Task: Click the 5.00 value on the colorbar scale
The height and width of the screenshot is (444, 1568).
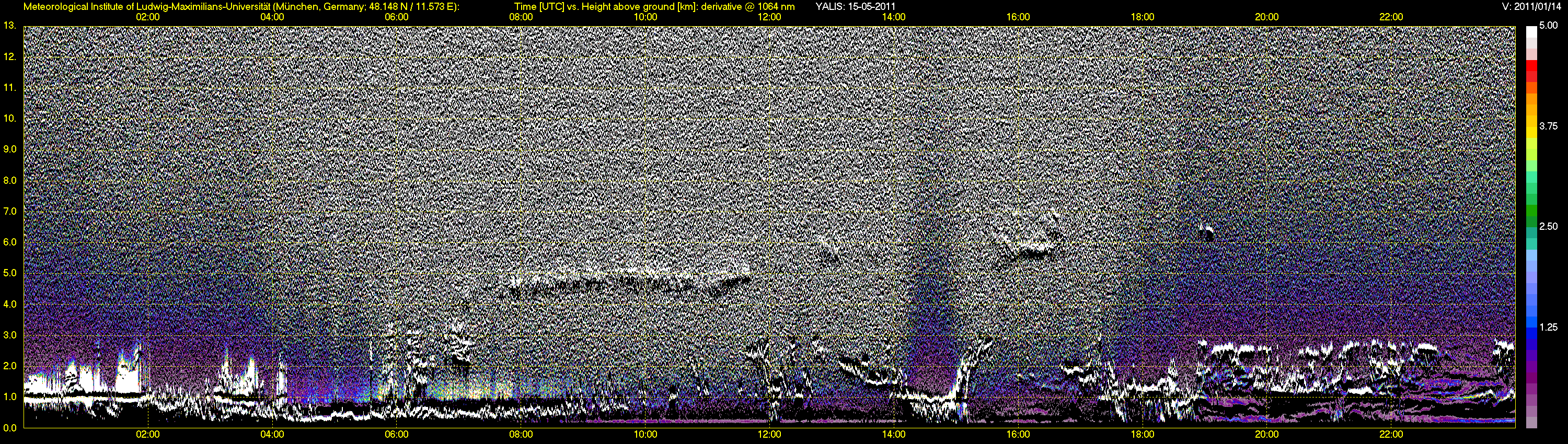Action: 1549,26
